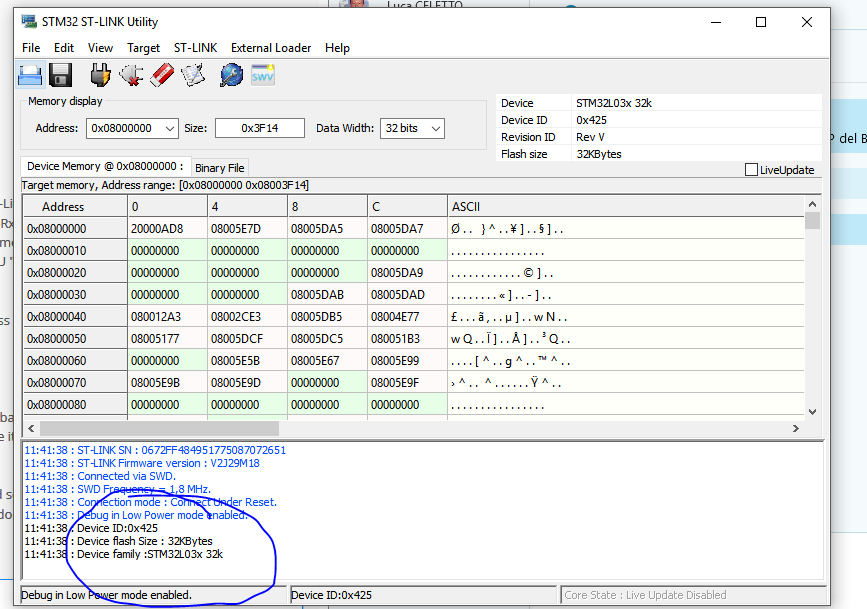Open the Help menu
The height and width of the screenshot is (609, 867).
(x=337, y=48)
